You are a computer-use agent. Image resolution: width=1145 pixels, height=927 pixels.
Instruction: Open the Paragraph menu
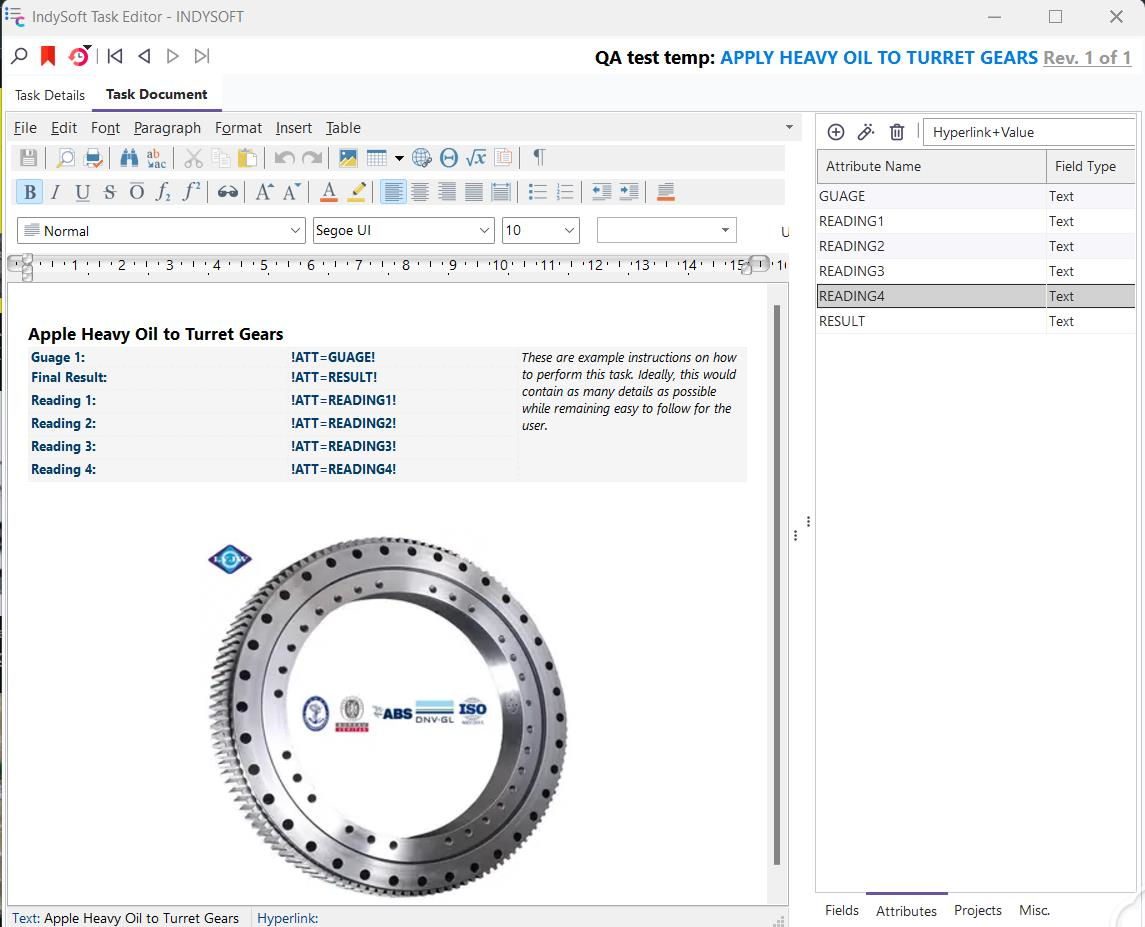click(167, 128)
